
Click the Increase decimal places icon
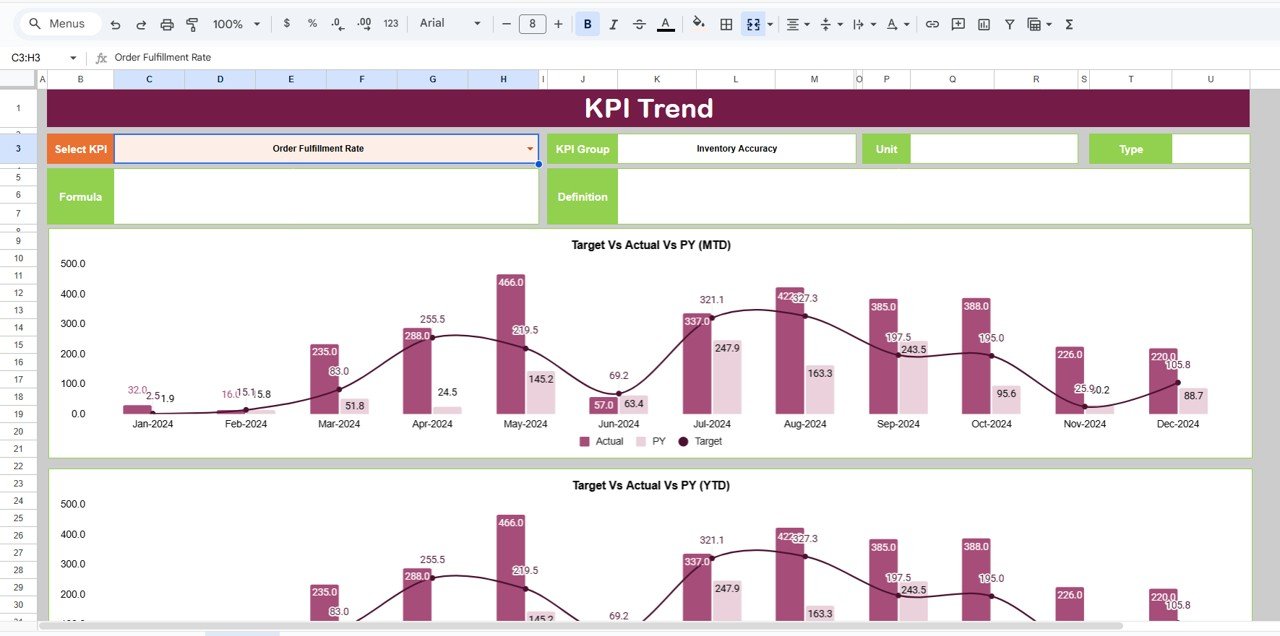tap(363, 23)
